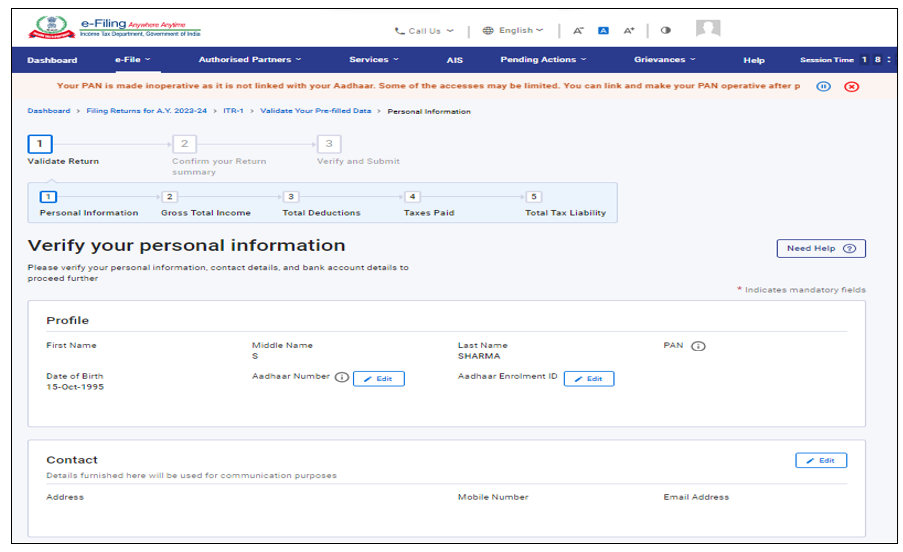Click the Need Help button
This screenshot has height=552, width=903.
[821, 249]
